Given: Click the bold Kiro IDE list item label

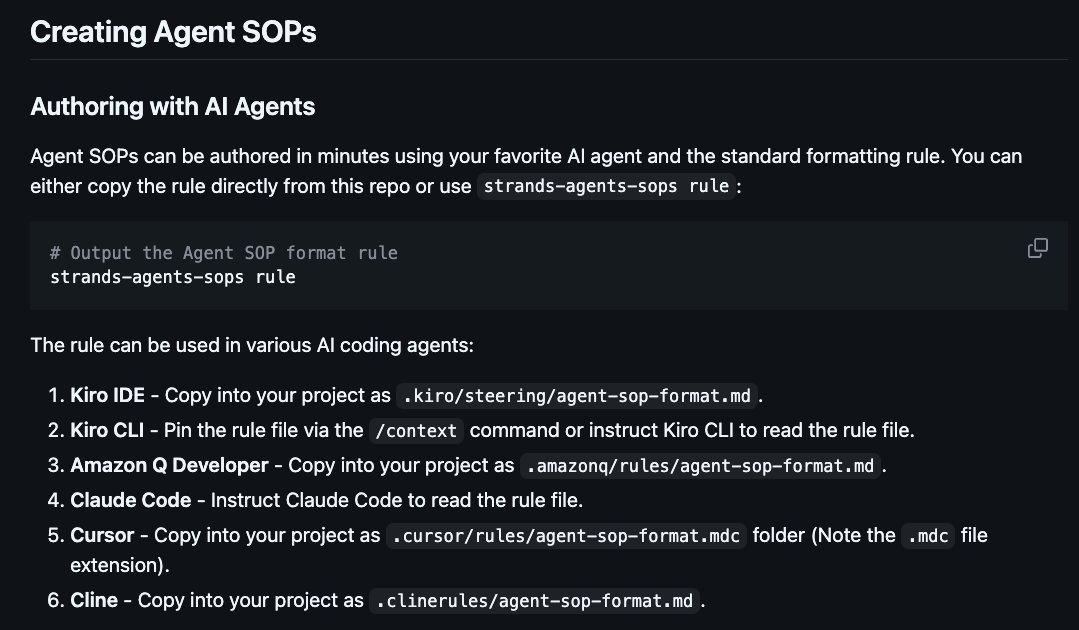Looking at the screenshot, I should [107, 395].
